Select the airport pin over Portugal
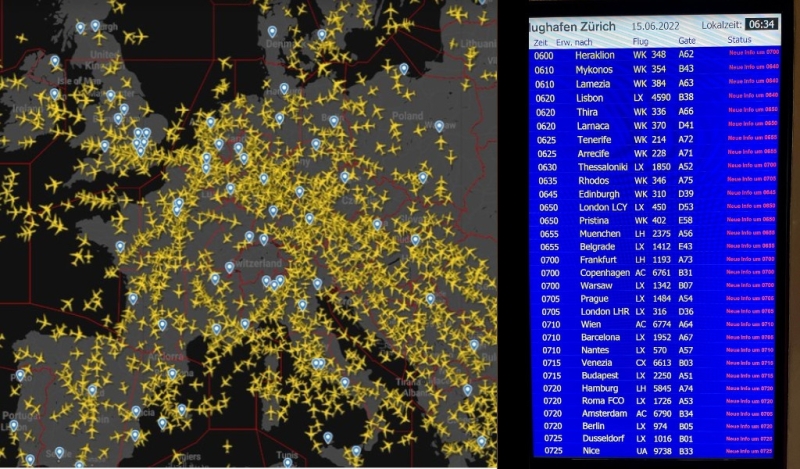 [x=12, y=425]
